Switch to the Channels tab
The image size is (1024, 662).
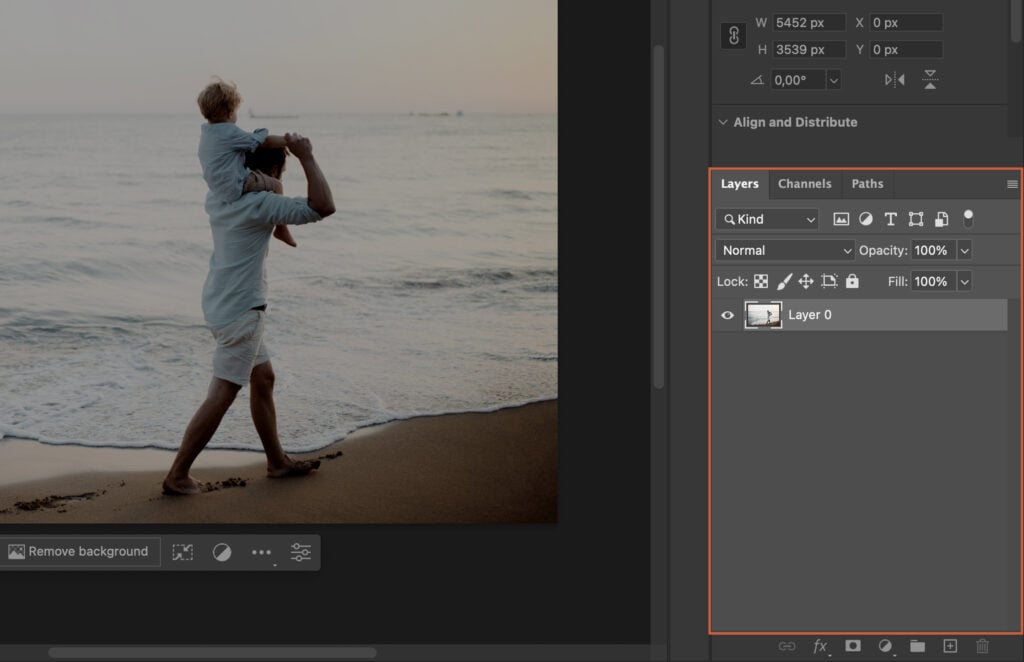[805, 184]
